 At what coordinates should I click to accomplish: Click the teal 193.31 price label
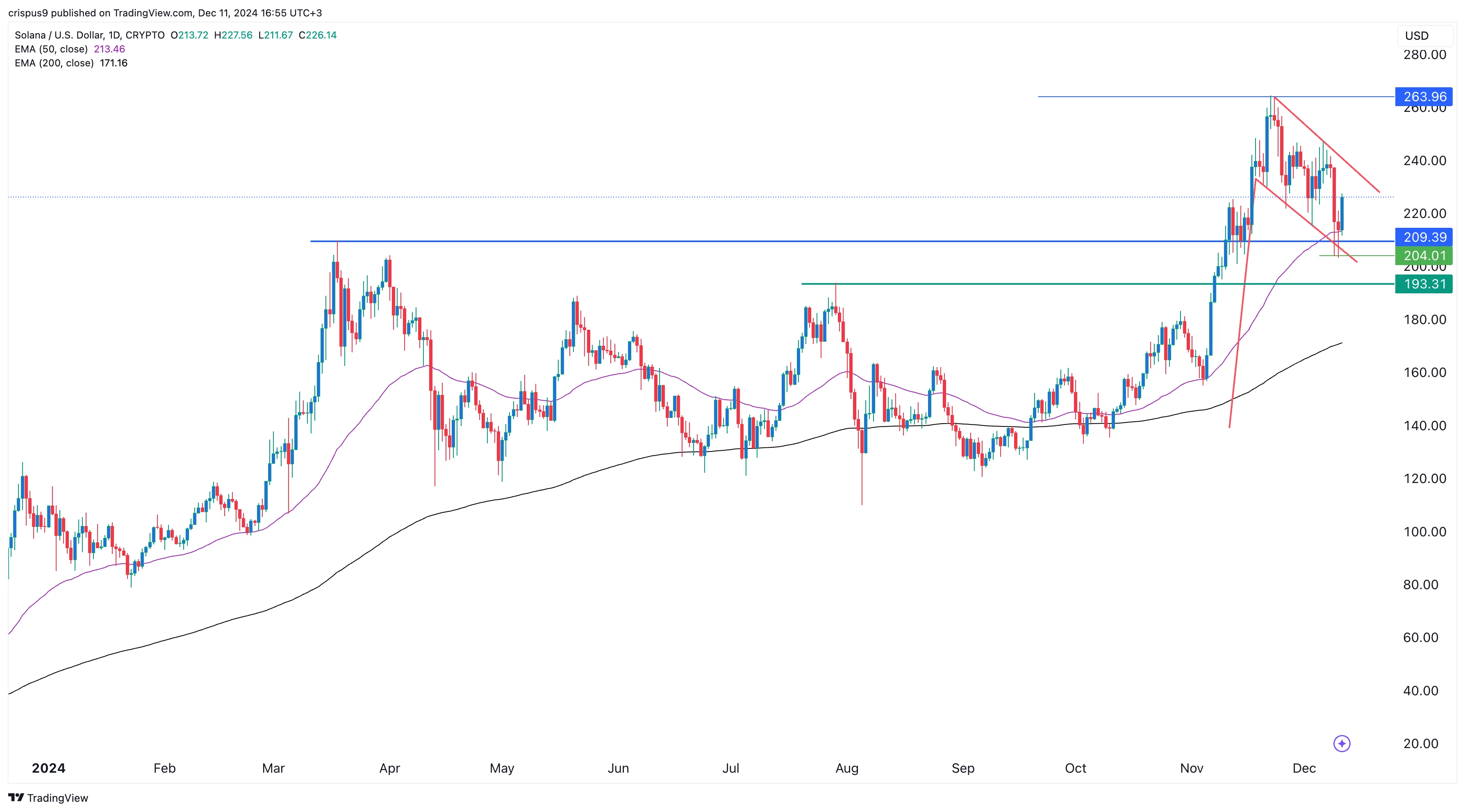[1424, 284]
